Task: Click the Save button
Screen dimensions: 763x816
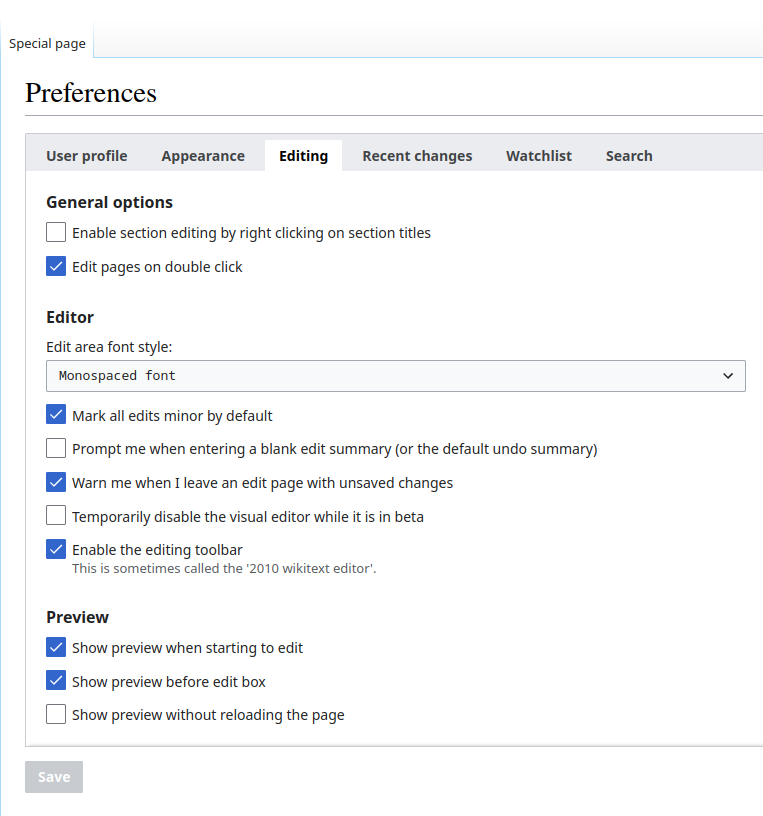Action: (x=54, y=777)
